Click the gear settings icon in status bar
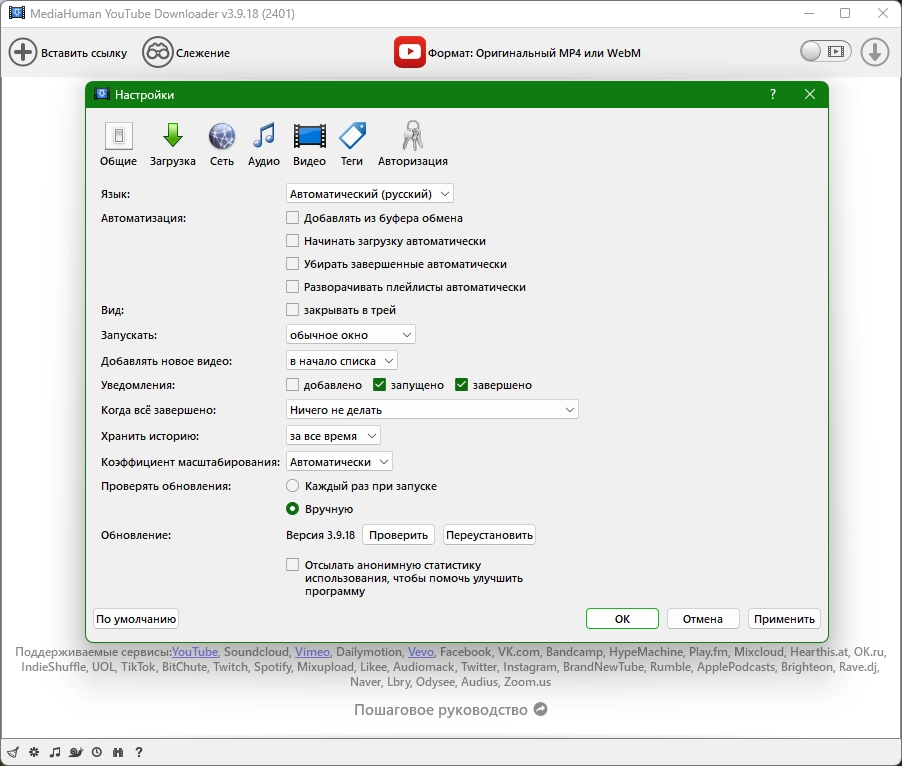Image resolution: width=902 pixels, height=766 pixels. point(34,752)
